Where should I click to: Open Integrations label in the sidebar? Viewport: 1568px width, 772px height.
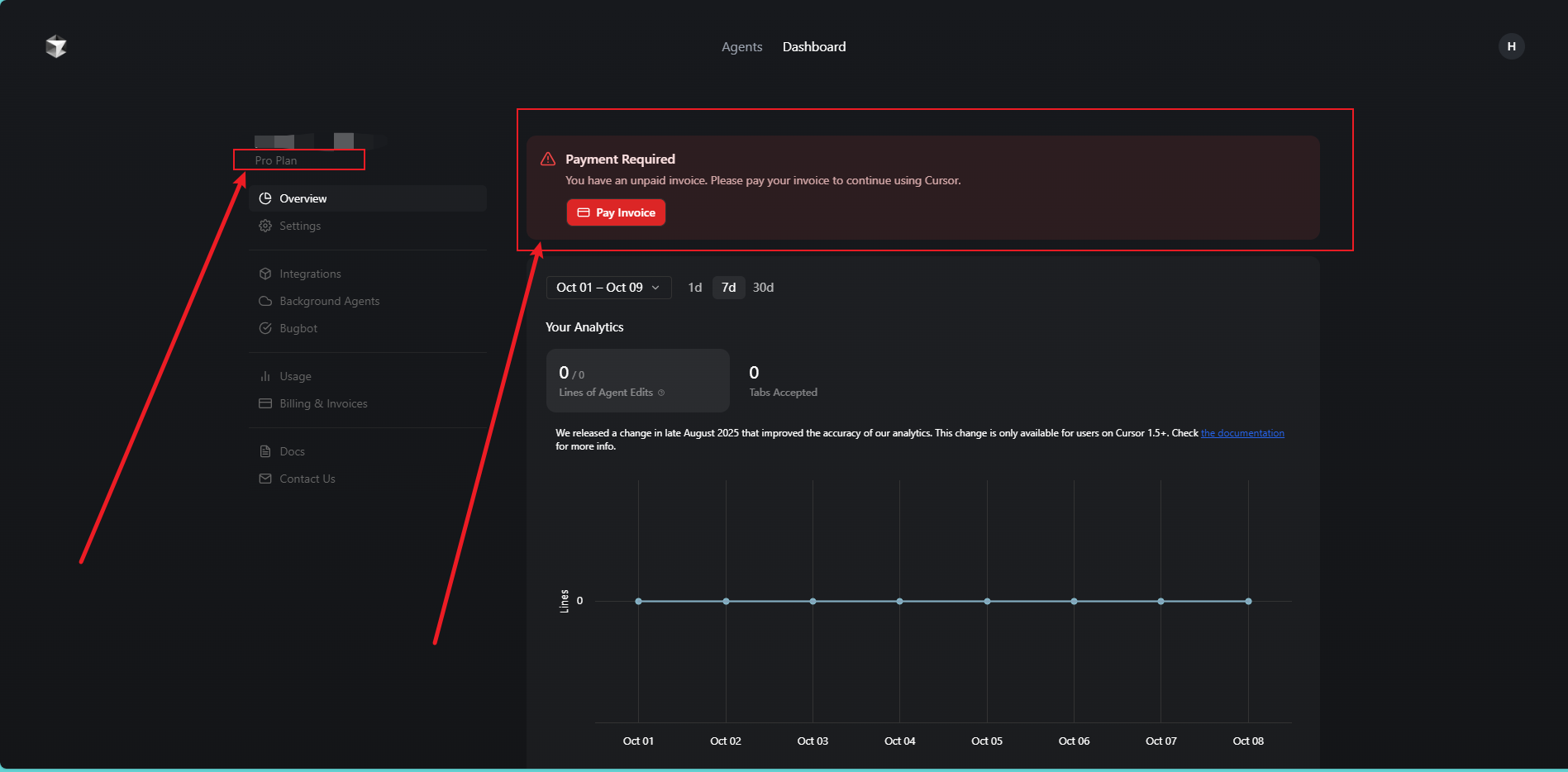tap(310, 274)
